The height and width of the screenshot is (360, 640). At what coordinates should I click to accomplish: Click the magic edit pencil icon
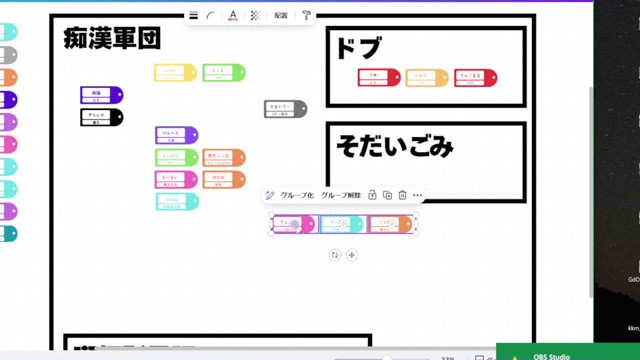click(x=269, y=196)
